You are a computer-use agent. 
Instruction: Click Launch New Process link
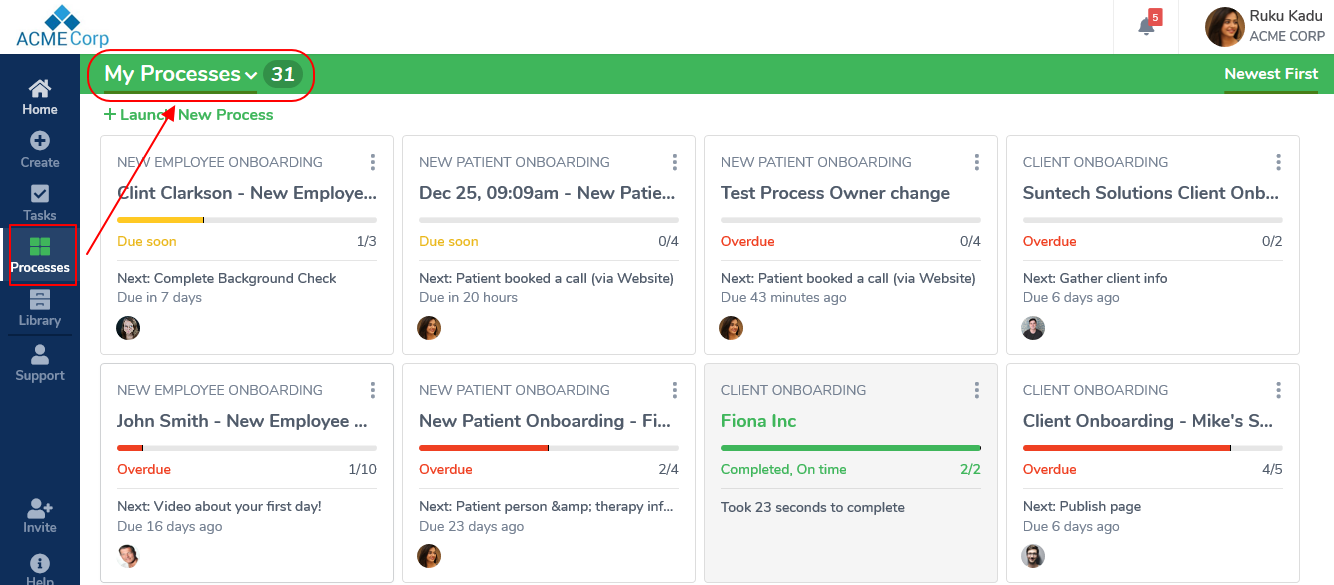(189, 115)
